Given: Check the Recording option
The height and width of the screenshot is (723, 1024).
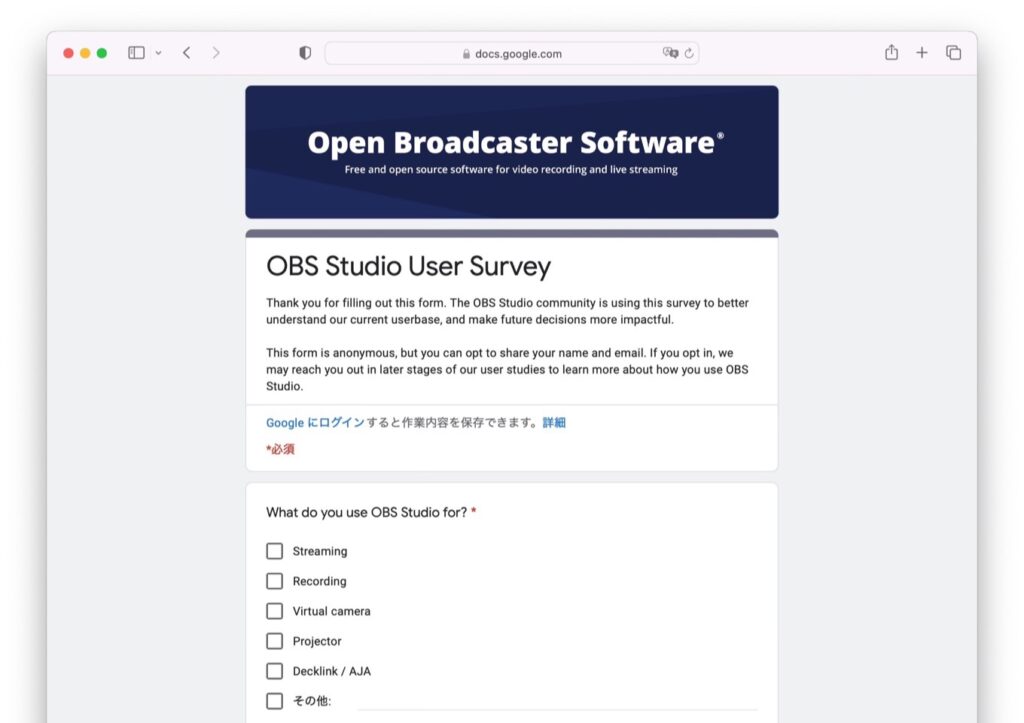Looking at the screenshot, I should pos(274,580).
